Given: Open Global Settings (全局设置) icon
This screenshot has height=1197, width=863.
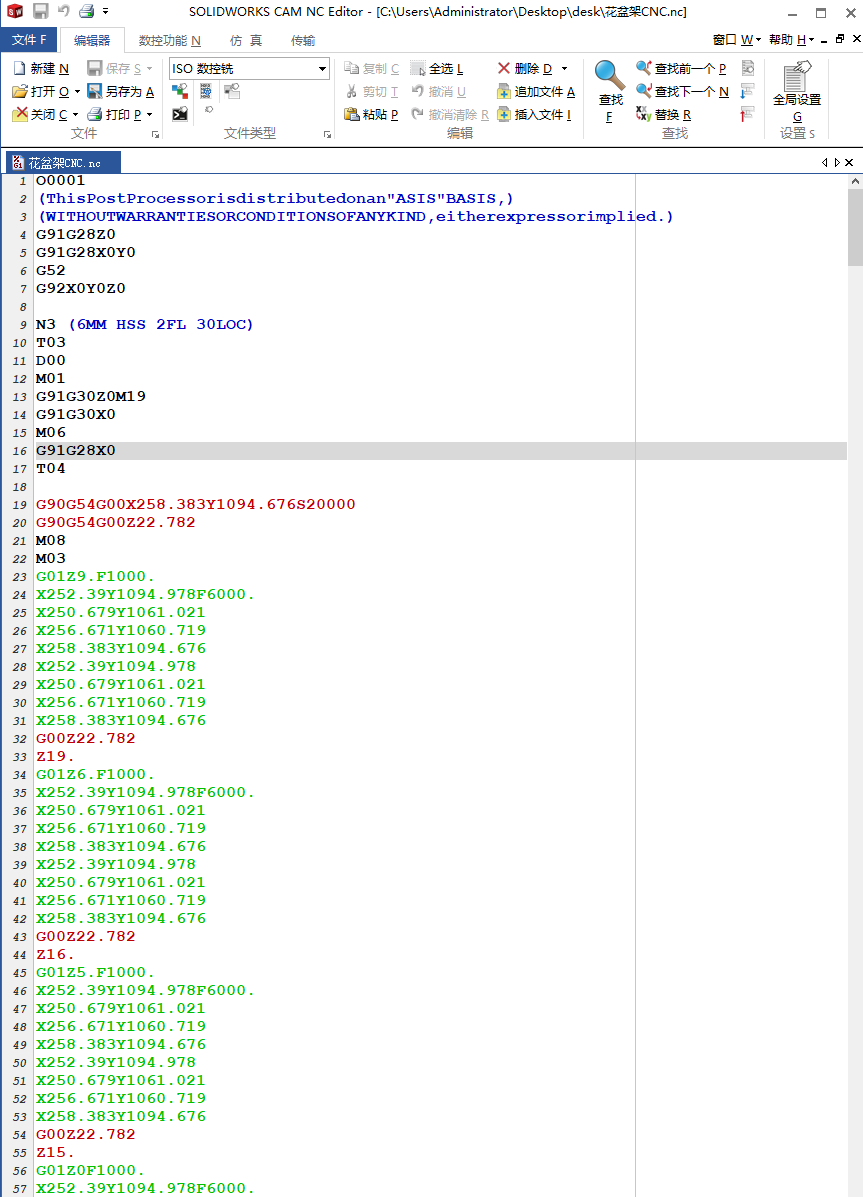Looking at the screenshot, I should coord(796,77).
